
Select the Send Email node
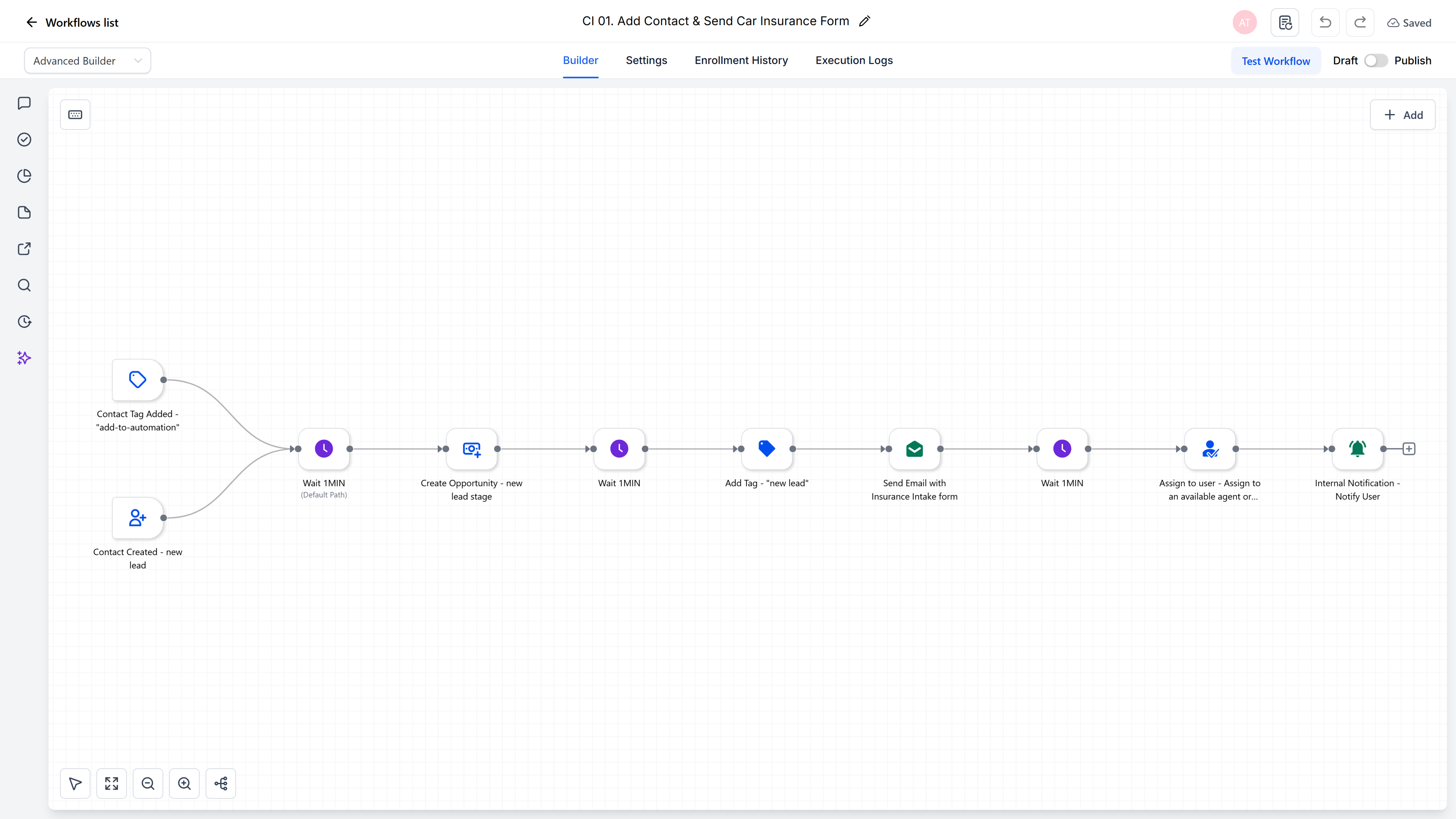(x=915, y=449)
